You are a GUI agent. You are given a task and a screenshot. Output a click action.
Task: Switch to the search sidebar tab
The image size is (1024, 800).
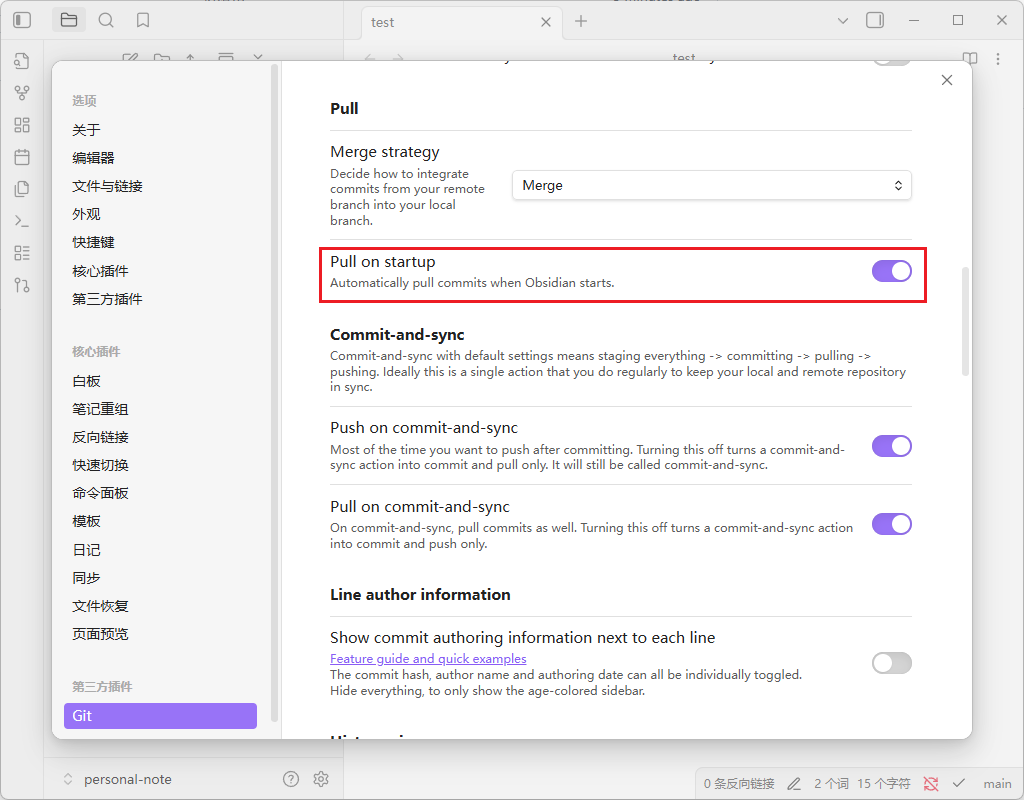[x=106, y=20]
